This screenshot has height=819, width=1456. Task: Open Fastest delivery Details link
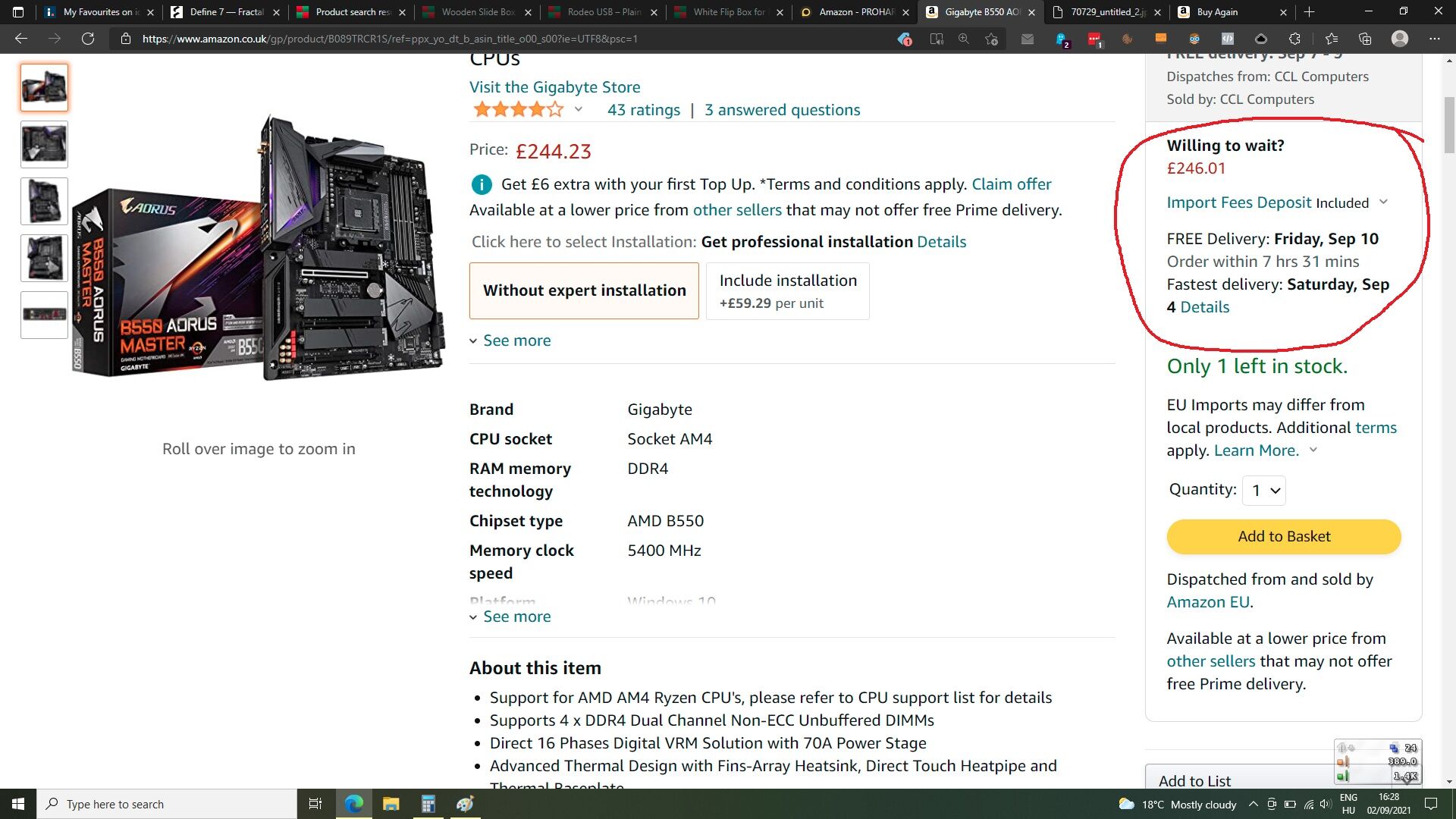[1204, 307]
